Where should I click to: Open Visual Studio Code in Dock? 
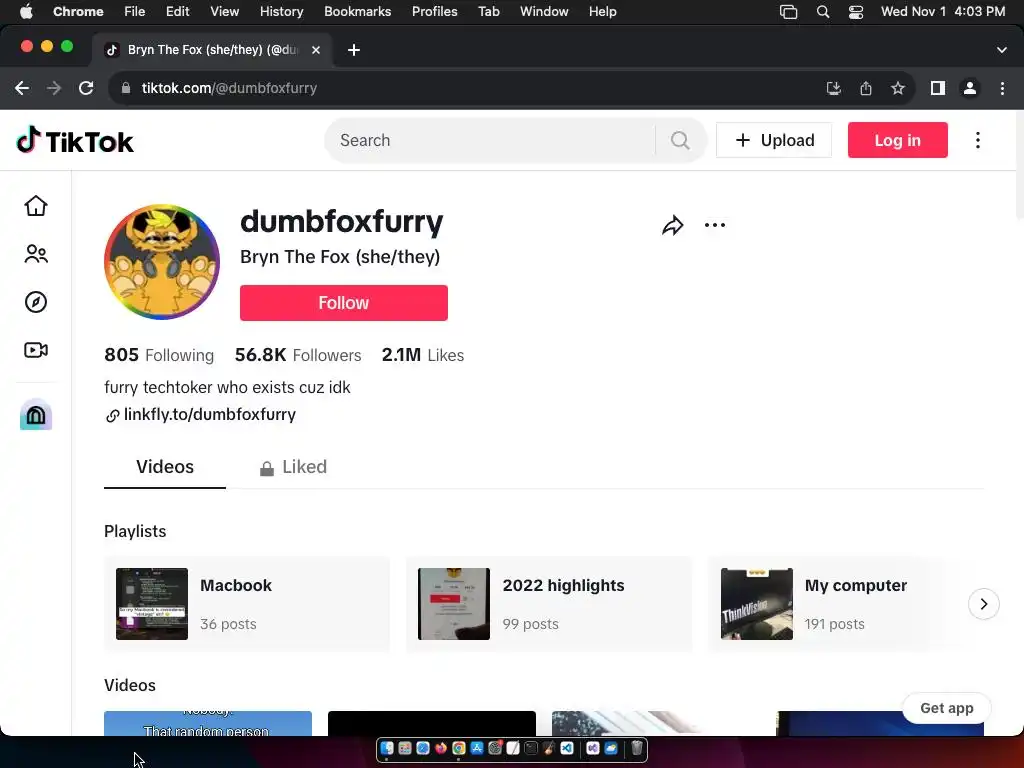(567, 748)
